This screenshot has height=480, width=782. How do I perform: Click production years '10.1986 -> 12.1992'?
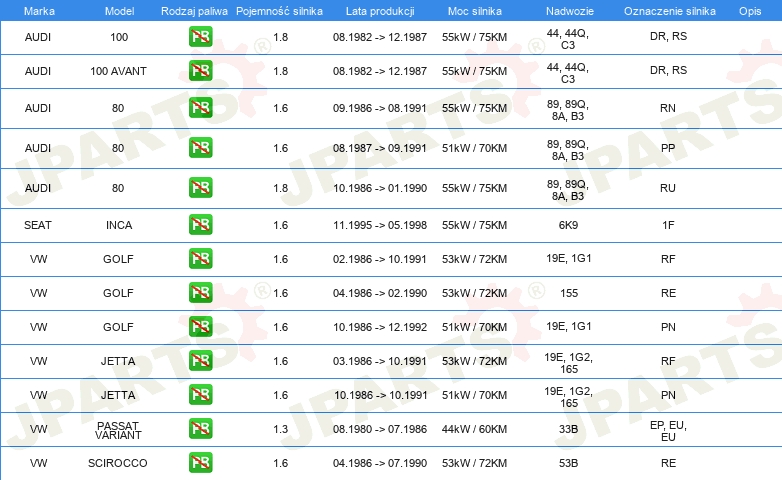pyautogui.click(x=380, y=327)
